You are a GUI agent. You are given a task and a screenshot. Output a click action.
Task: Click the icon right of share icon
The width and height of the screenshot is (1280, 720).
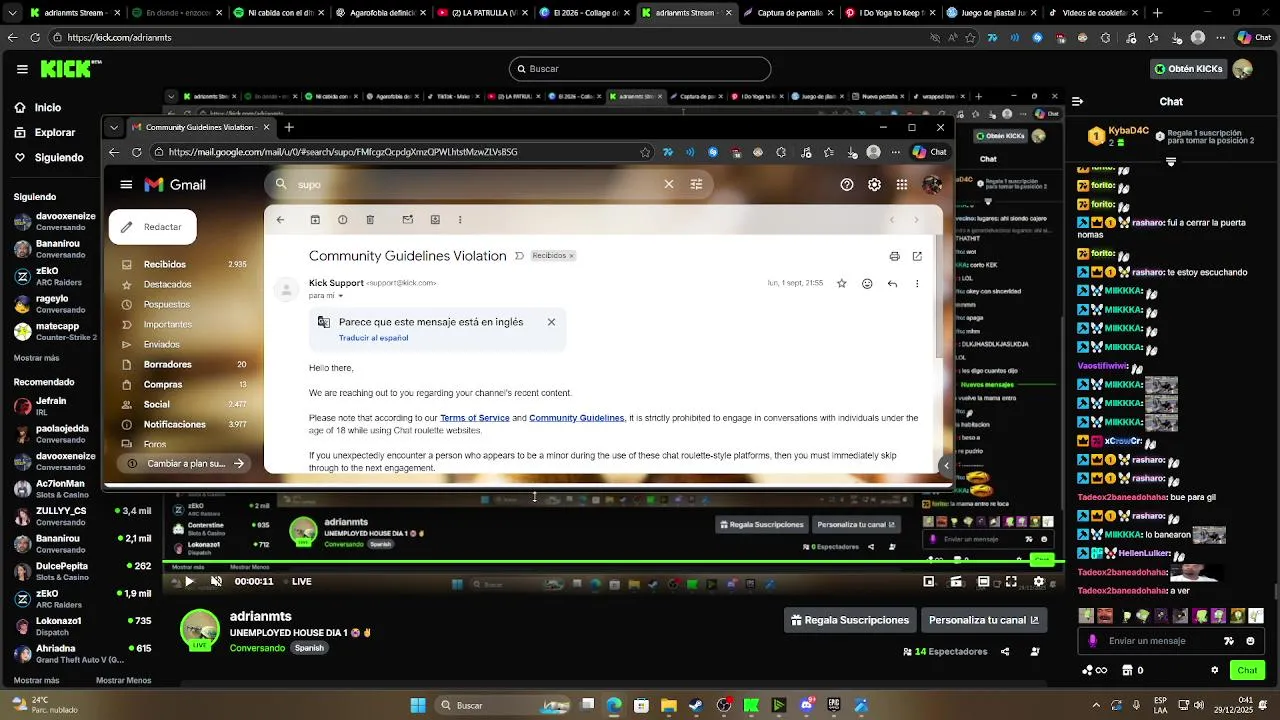point(1035,651)
